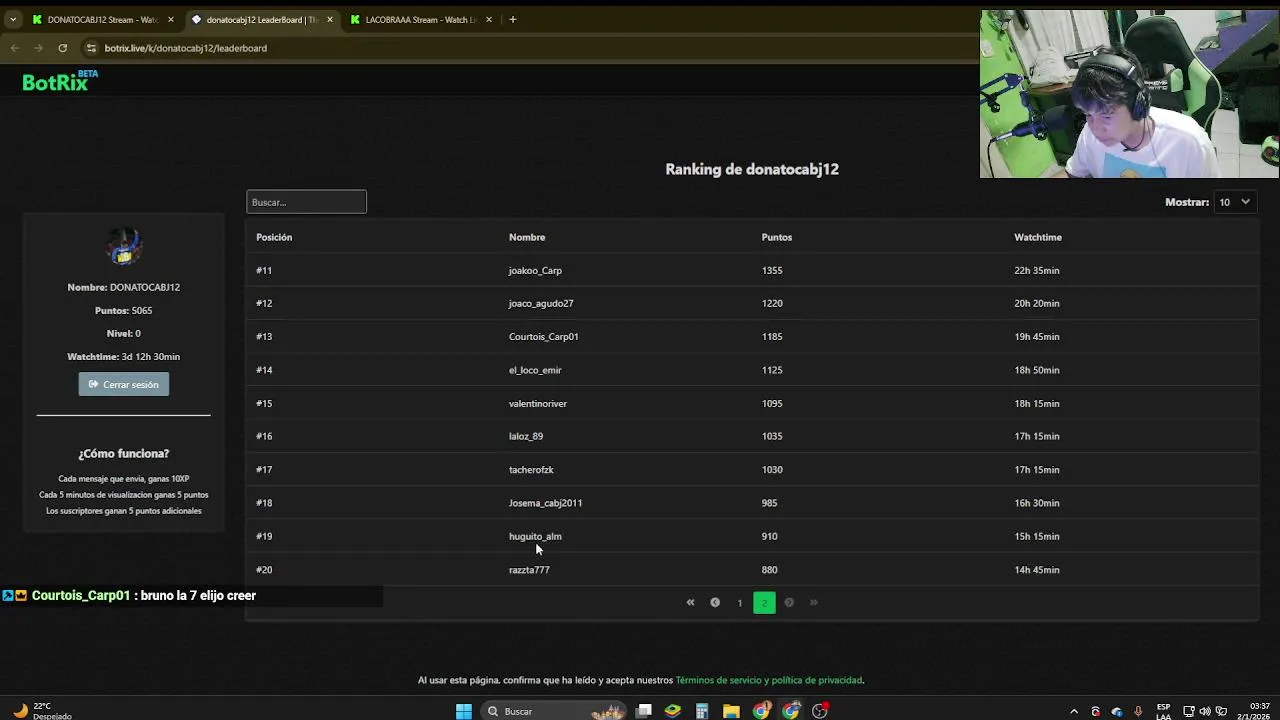Screen dimensions: 1280x720
Task: Click watchtime 20h 20min
Action: pos(1037,303)
